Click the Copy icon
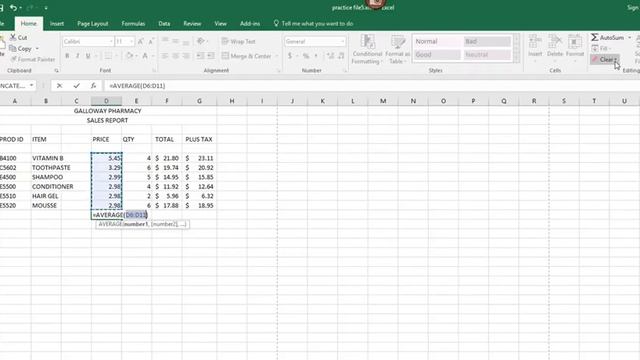The width and height of the screenshot is (640, 360). (13, 48)
